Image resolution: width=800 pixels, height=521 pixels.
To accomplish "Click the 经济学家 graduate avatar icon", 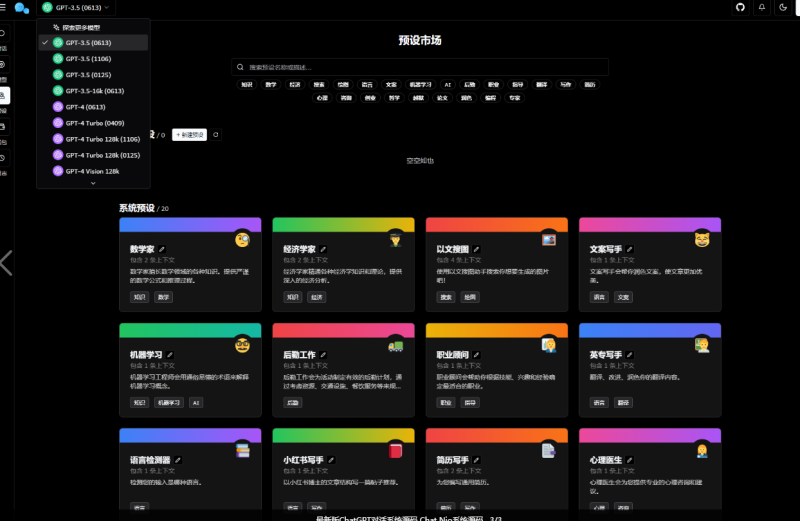I will (395, 239).
